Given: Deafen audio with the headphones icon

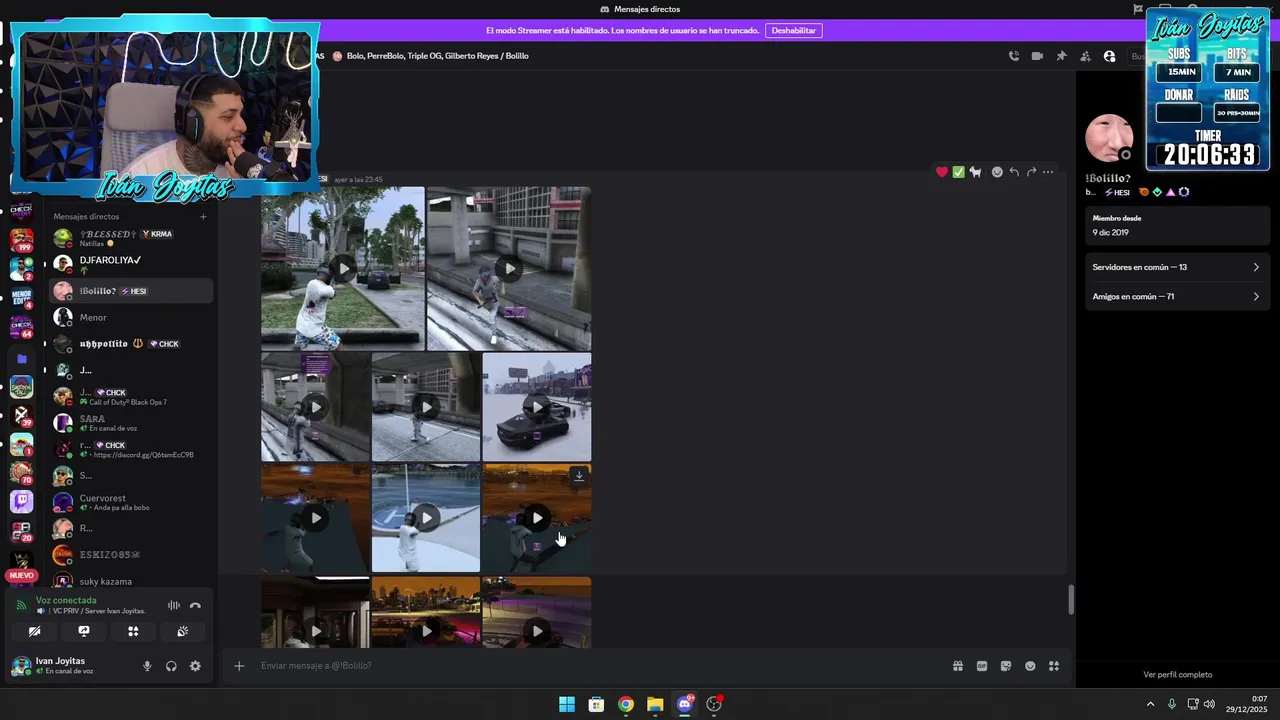Looking at the screenshot, I should 171,666.
